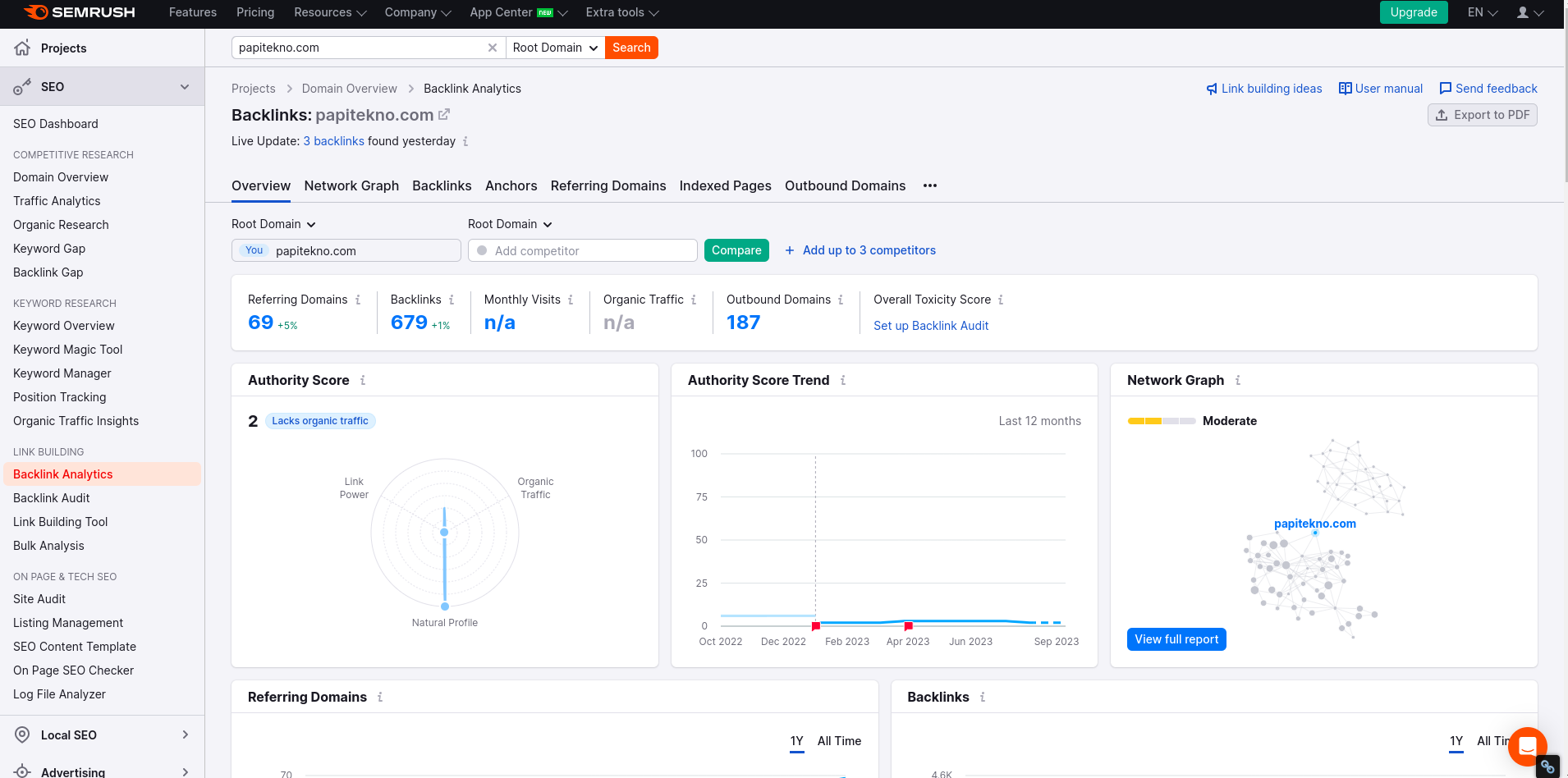Click the SEO key icon in sidebar

[22, 86]
